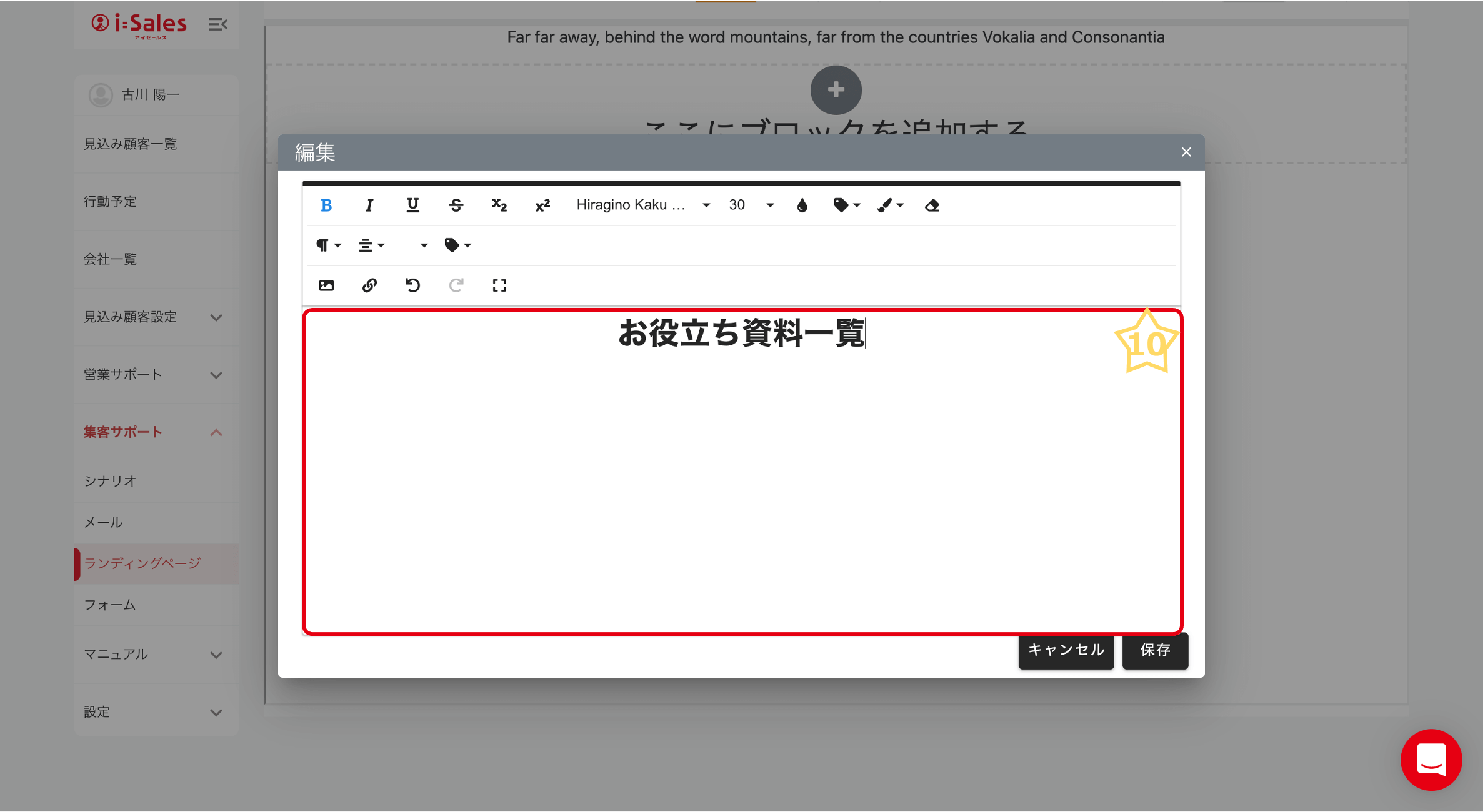Screen dimensions: 1483x812
Task: Toggle italic text formatting
Action: click(x=369, y=205)
